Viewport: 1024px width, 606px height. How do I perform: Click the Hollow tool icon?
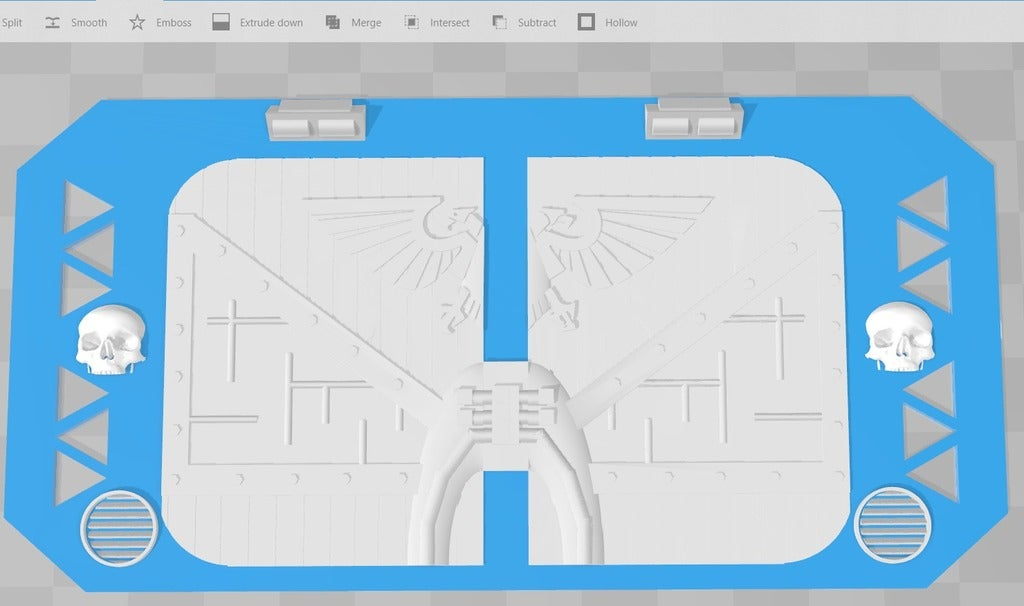[585, 21]
